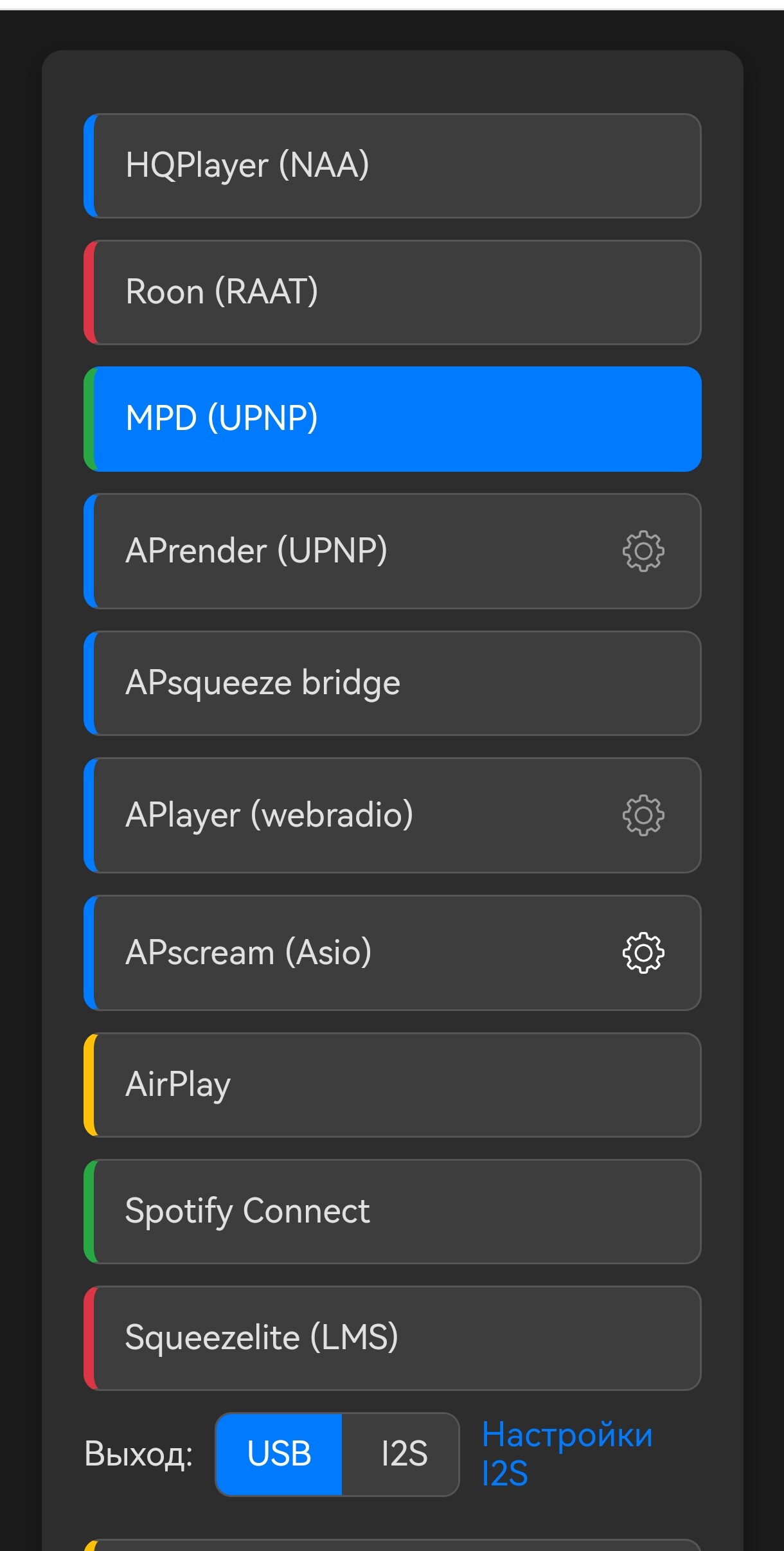This screenshot has height=1551, width=784.
Task: Open APrender (UPNP) gear settings
Action: [x=643, y=551]
